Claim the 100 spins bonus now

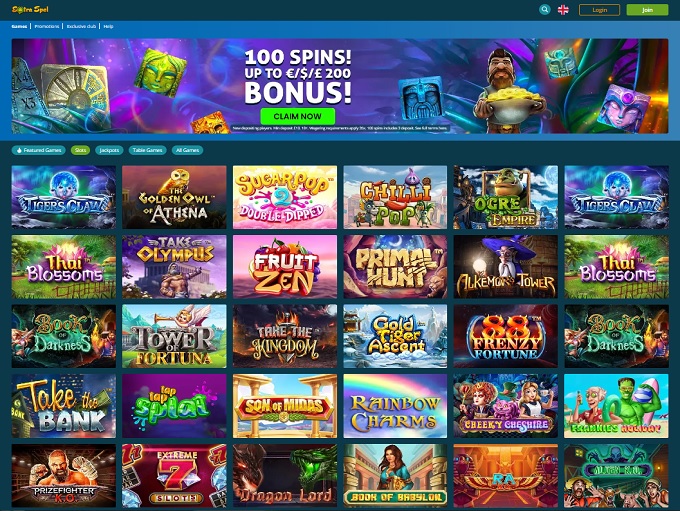298,116
